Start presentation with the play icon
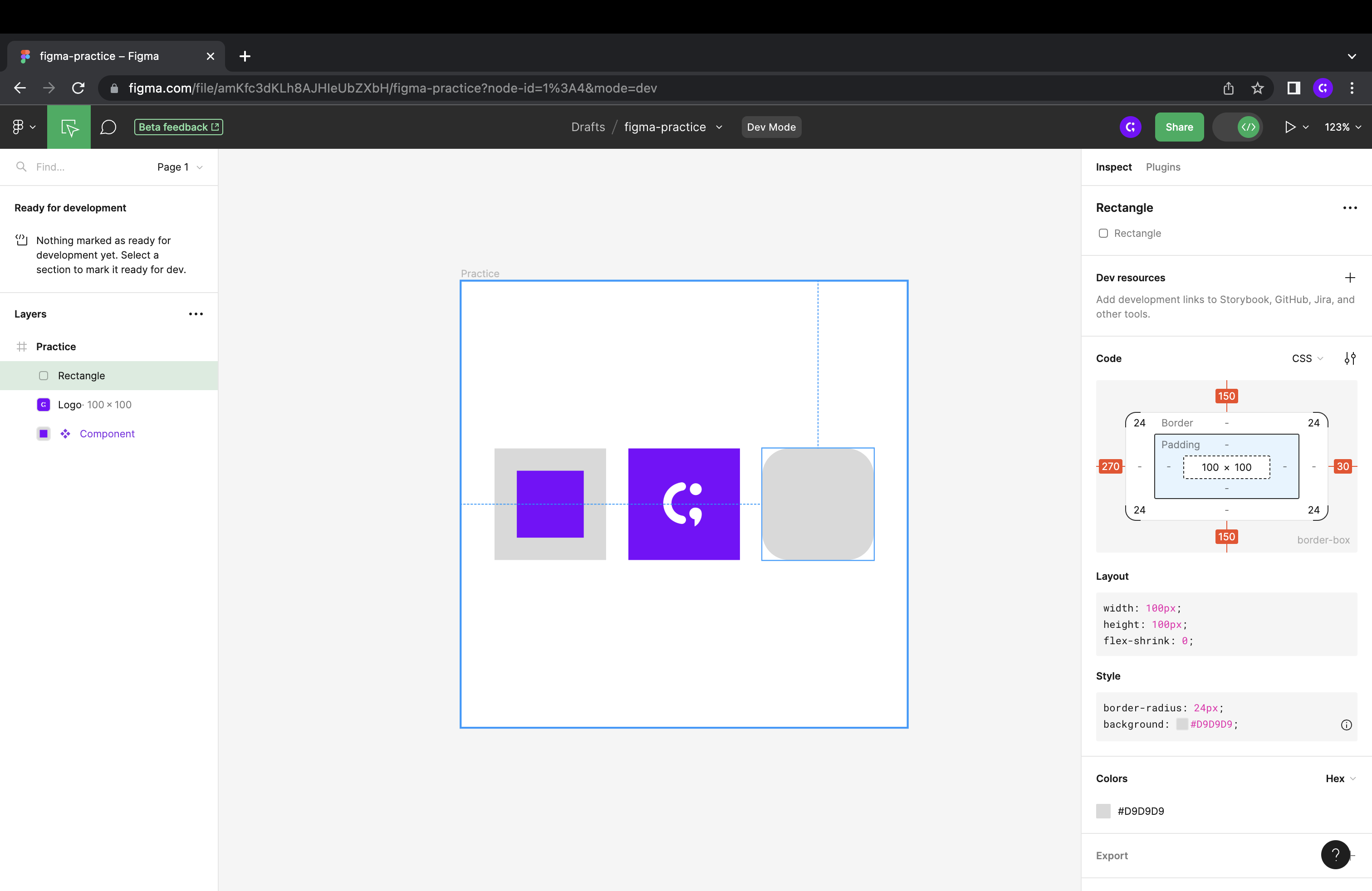Viewport: 1372px width, 891px height. click(x=1290, y=127)
